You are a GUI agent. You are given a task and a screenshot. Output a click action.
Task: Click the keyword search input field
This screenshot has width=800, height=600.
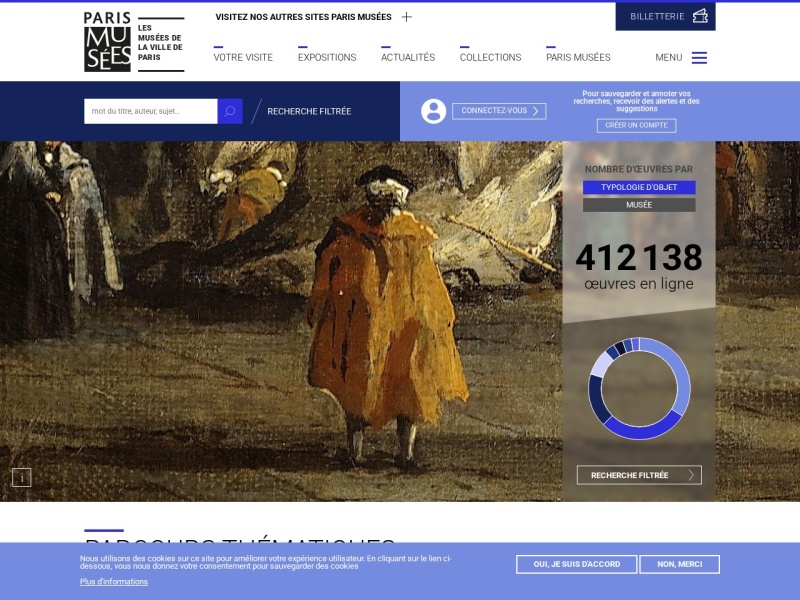click(x=151, y=111)
